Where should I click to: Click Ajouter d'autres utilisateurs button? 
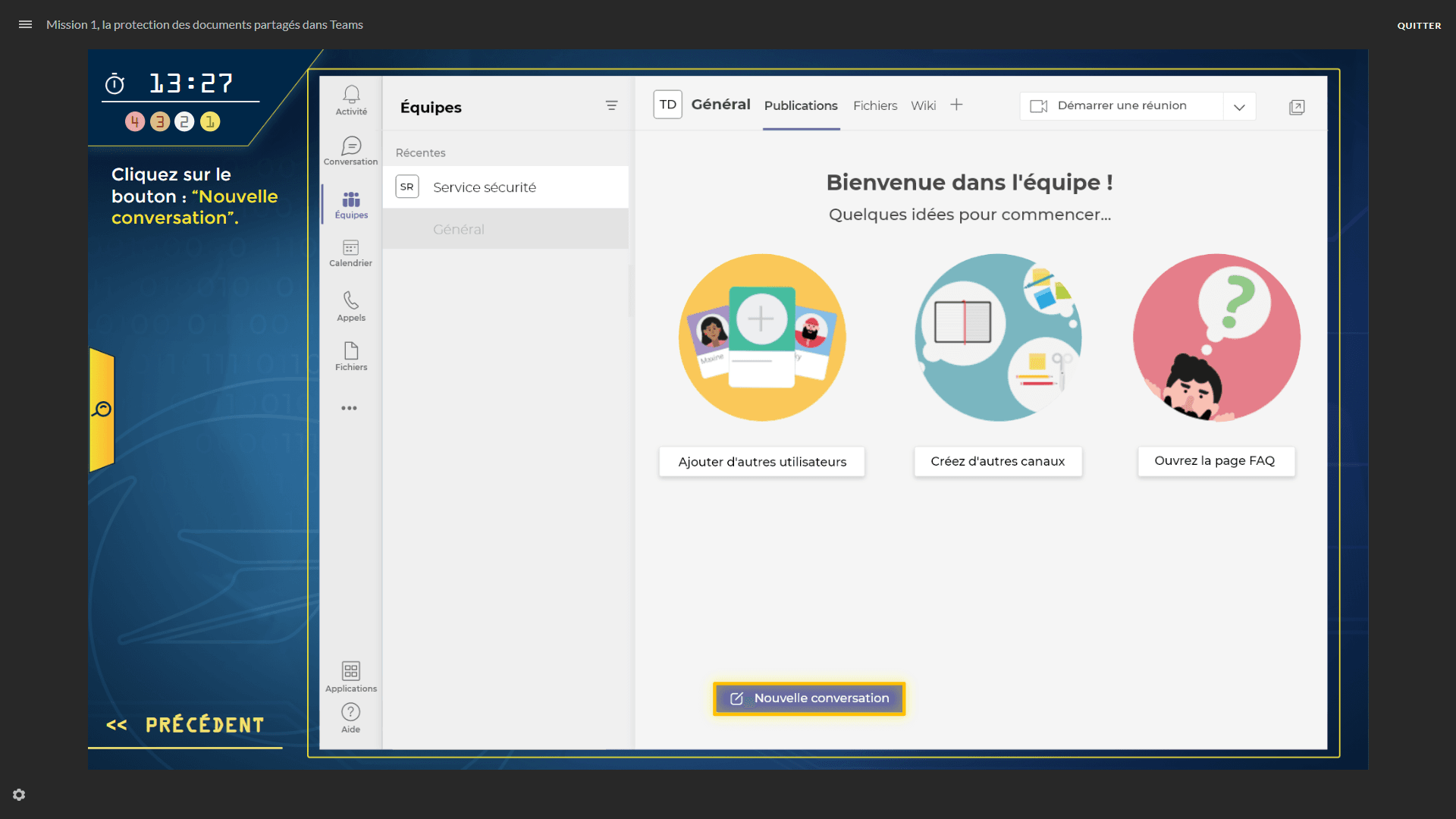tap(761, 462)
